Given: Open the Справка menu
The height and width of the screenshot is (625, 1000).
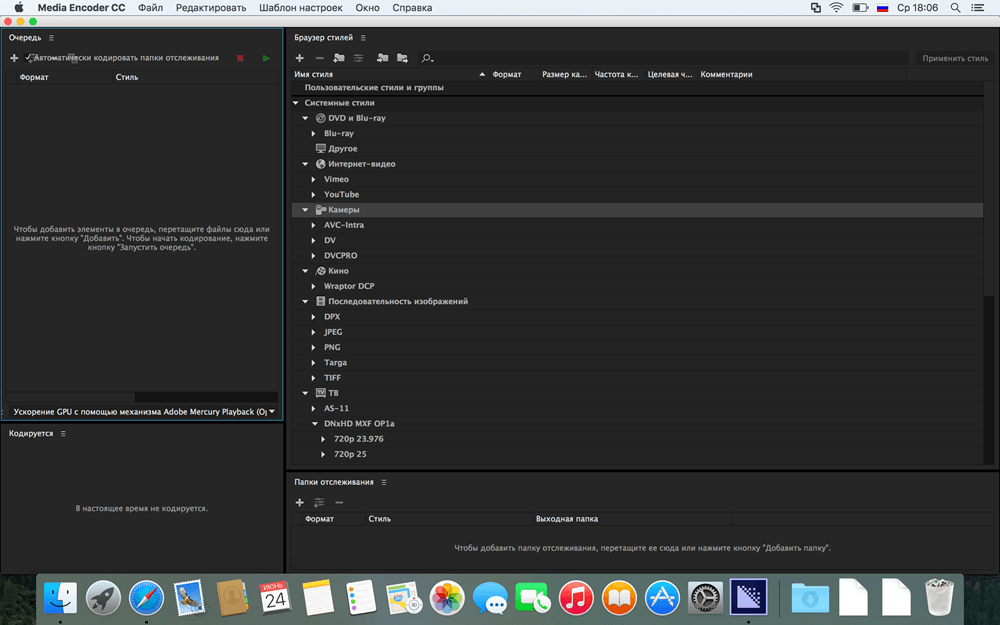Looking at the screenshot, I should 412,8.
